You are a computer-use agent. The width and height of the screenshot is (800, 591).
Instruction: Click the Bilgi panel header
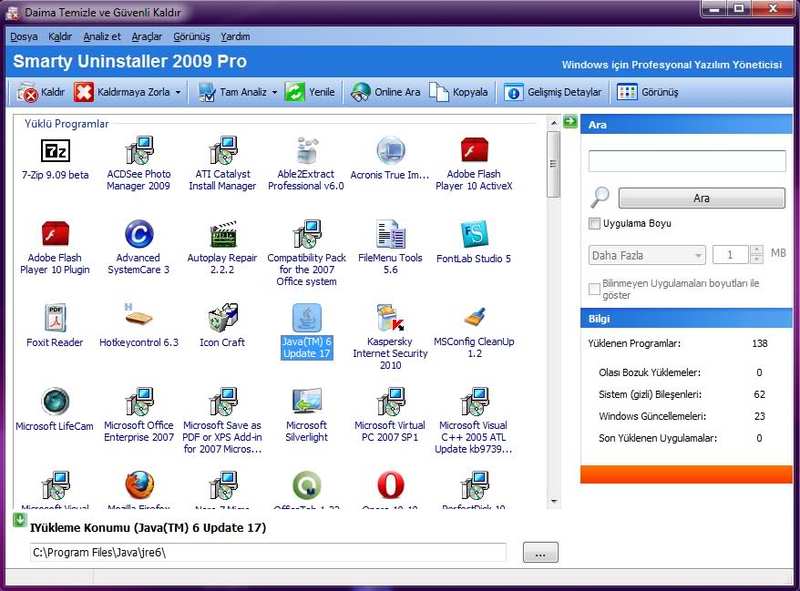point(686,318)
